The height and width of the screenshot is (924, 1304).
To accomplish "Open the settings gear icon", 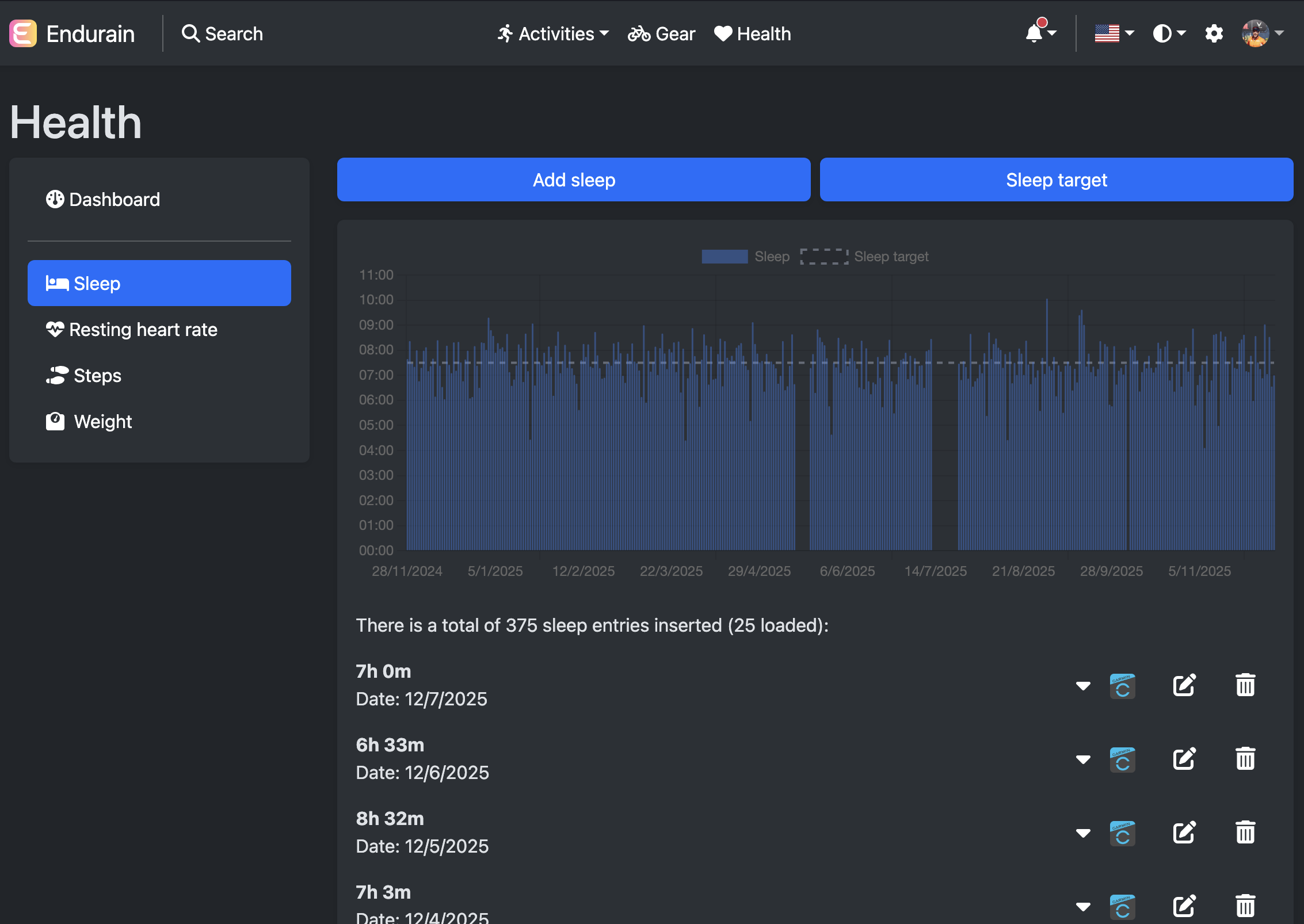I will [1214, 33].
